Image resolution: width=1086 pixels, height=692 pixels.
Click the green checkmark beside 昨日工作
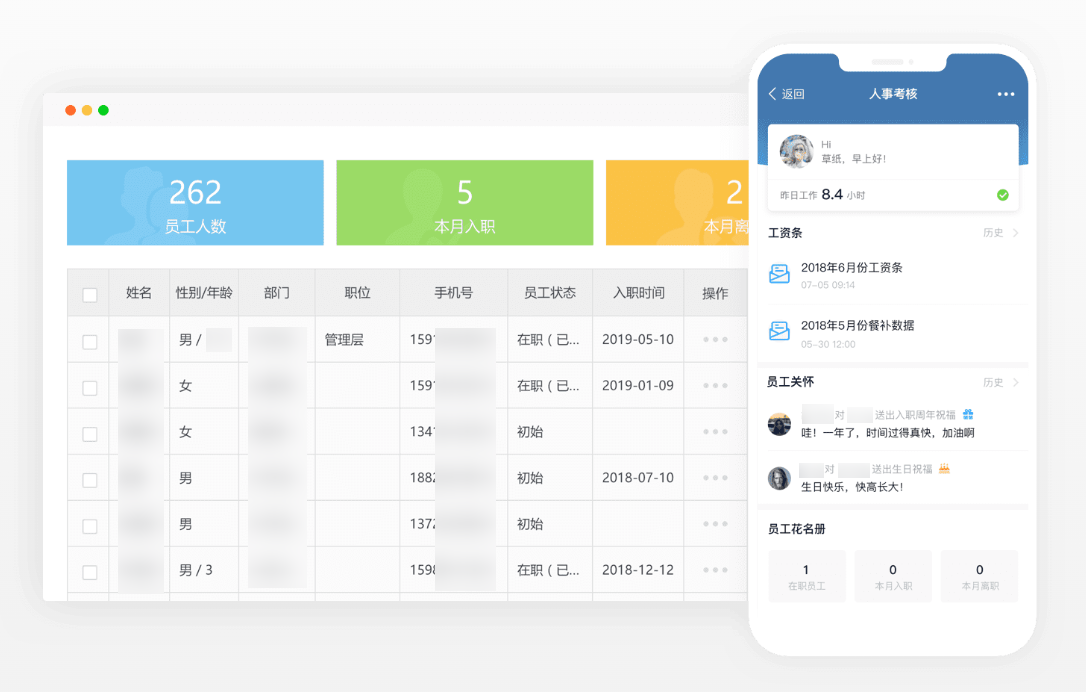coord(1002,195)
